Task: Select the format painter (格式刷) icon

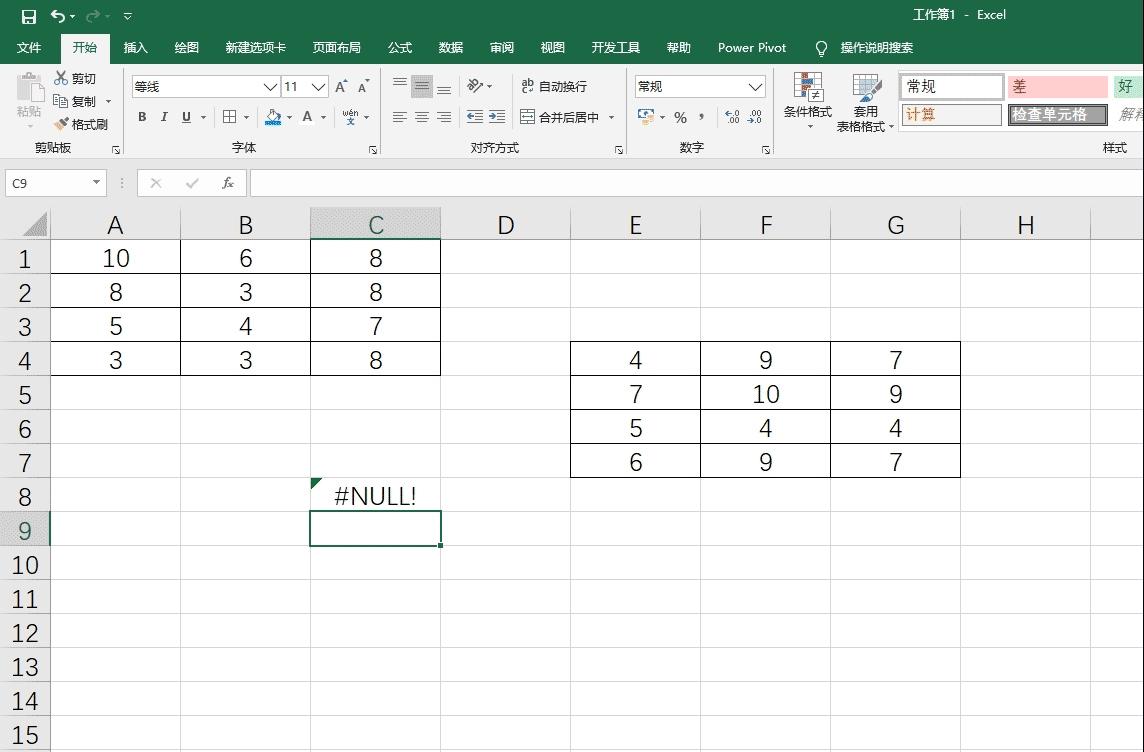Action: pos(83,124)
